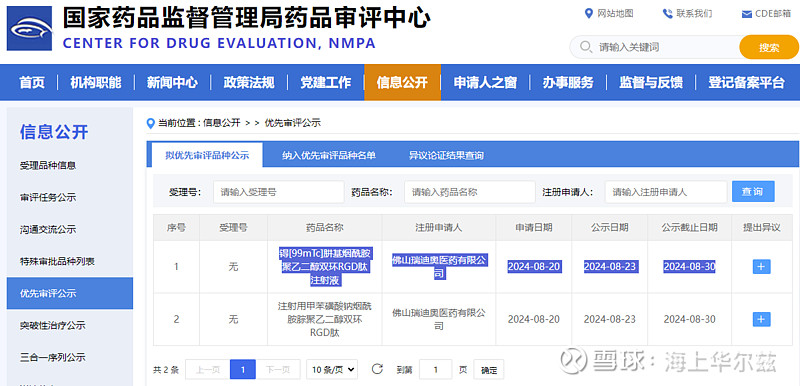The height and width of the screenshot is (386, 800).
Task: Click the blue 查询 button
Action: coord(753,192)
